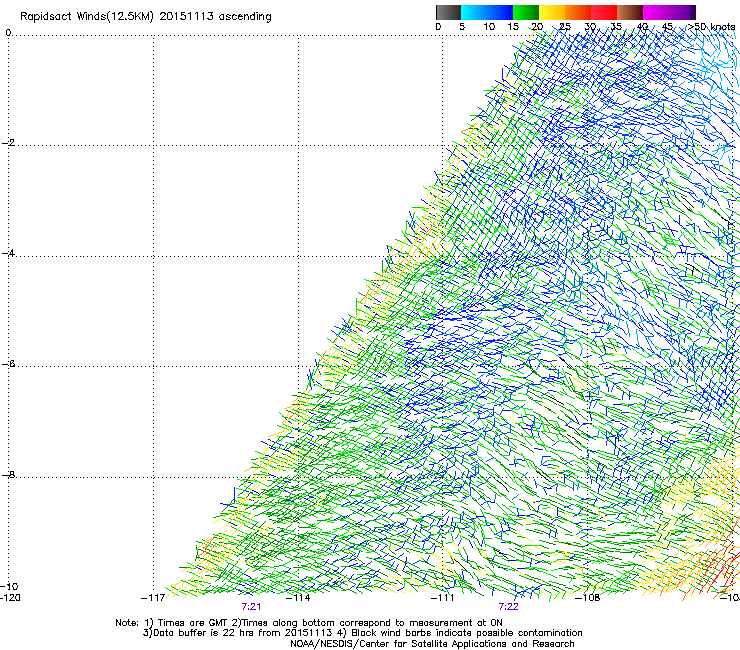Viewport: 740px width, 650px height.
Task: Click the yellow 20-25 knots legend swatch
Action: pos(552,12)
